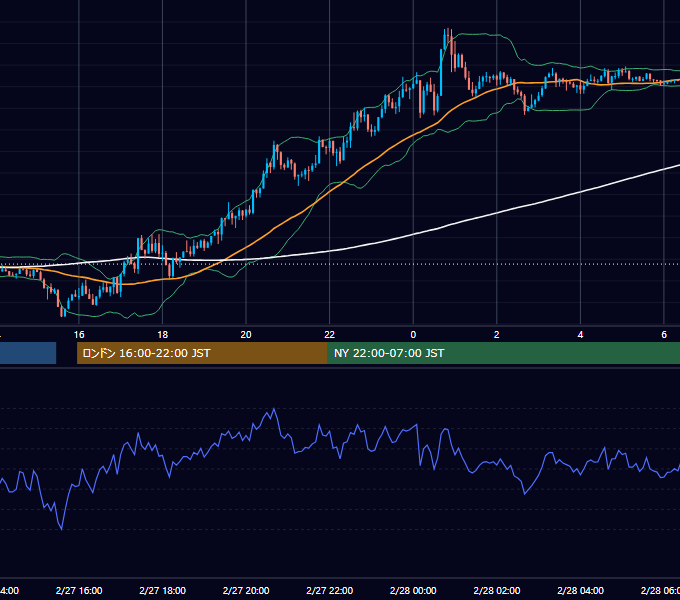This screenshot has width=680, height=600.
Task: Click the 2/27 20:00 oscillator time label
Action: pos(246,590)
